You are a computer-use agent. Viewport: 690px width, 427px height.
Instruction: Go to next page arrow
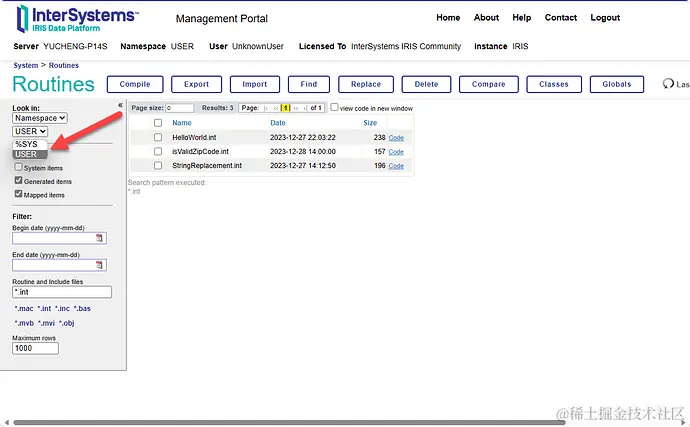[x=296, y=108]
